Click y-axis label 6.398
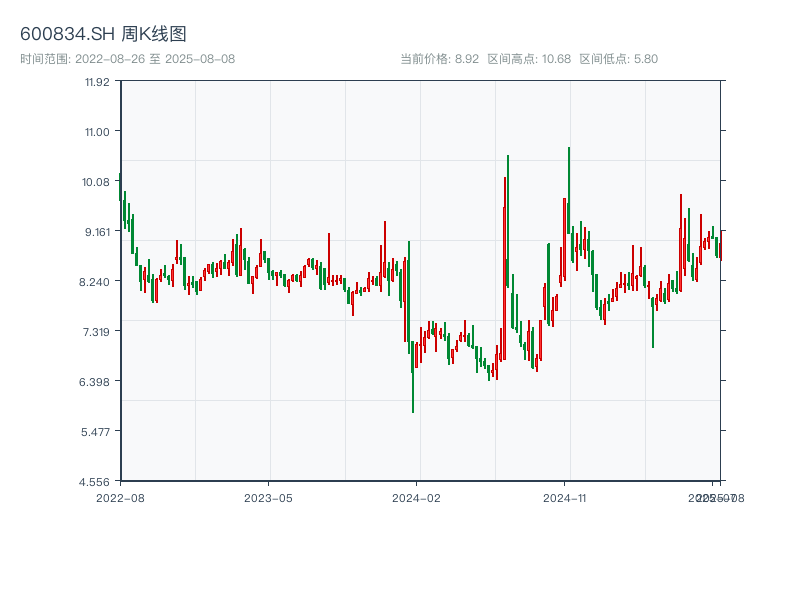This screenshot has height=600, width=800. point(94,382)
